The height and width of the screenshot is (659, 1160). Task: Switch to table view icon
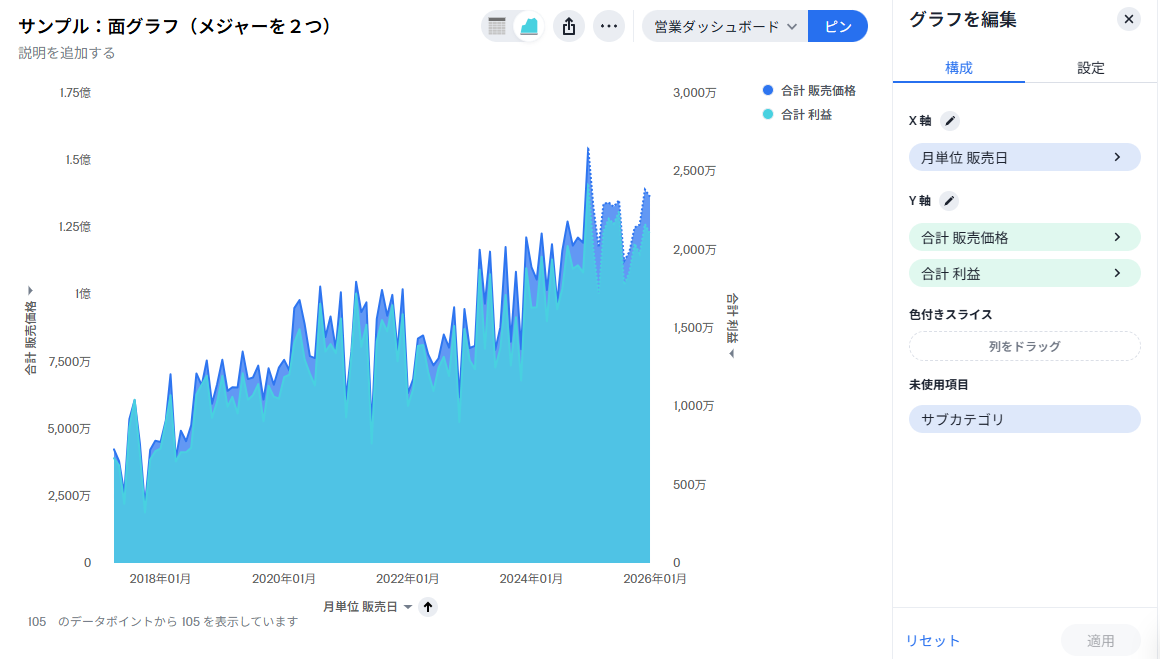pos(497,27)
